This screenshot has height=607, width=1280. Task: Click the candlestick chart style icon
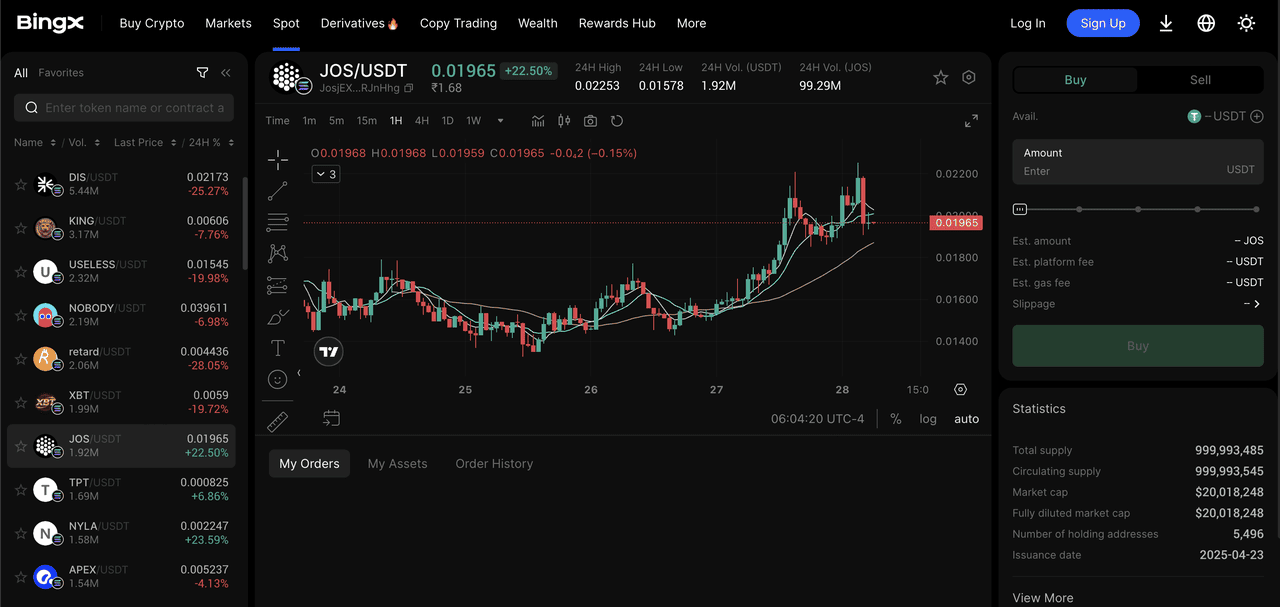(x=564, y=121)
